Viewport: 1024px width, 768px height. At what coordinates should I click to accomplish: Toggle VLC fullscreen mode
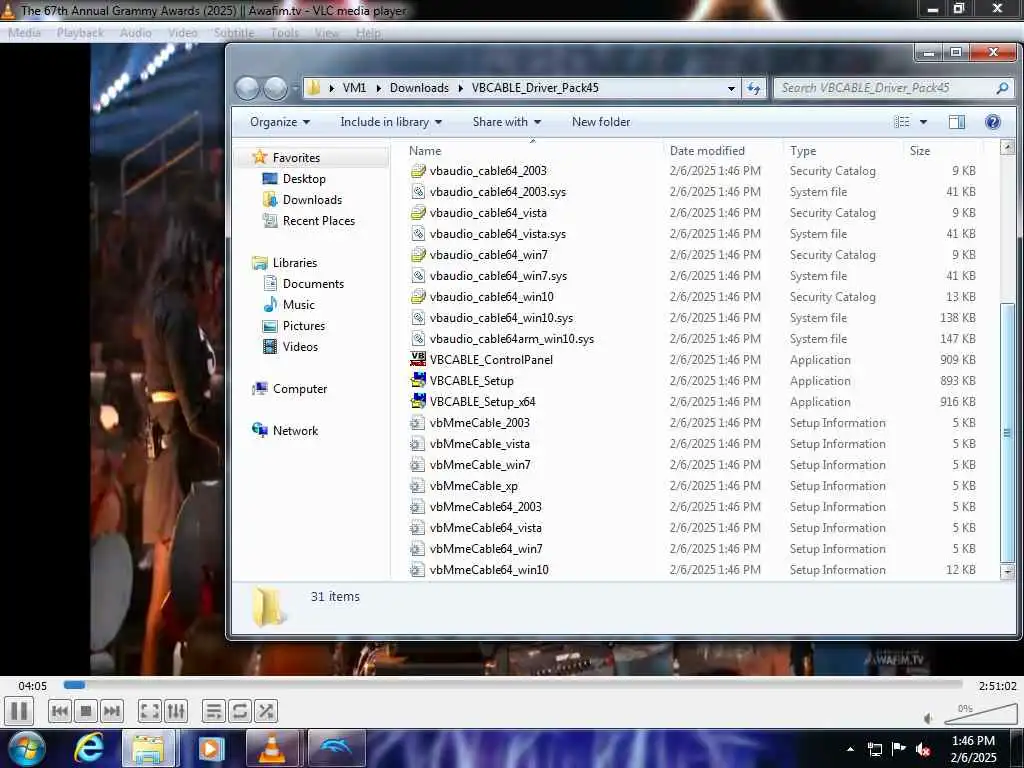point(150,711)
